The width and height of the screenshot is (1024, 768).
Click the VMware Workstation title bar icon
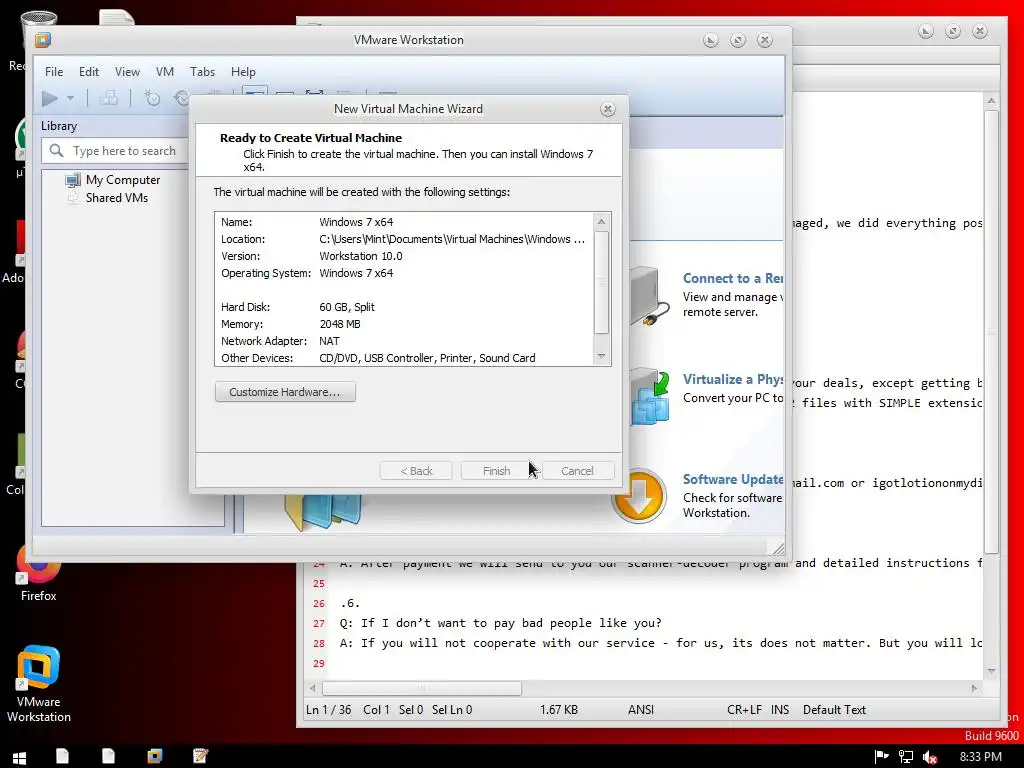(x=43, y=40)
